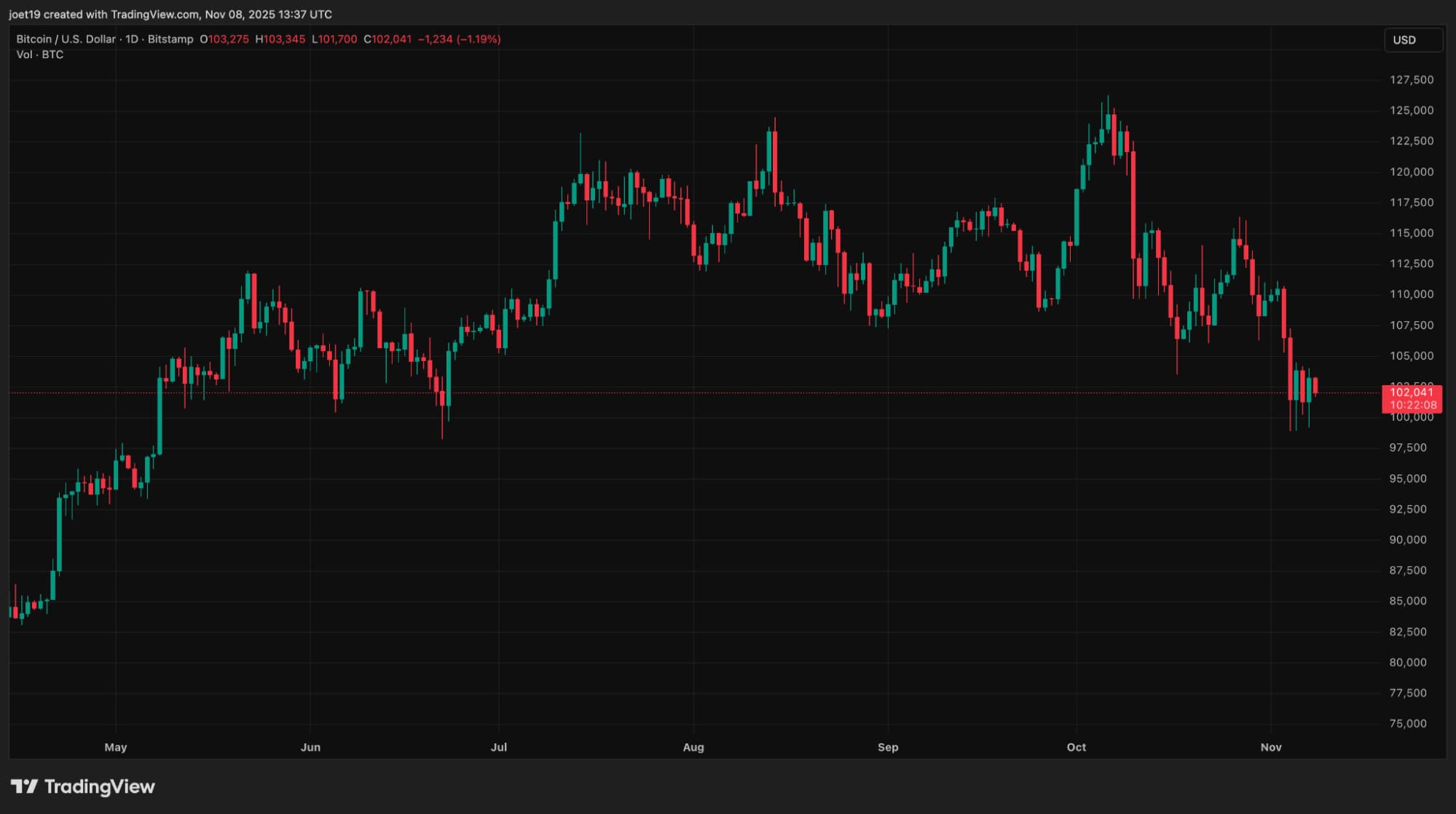Select the 1D interval label
Viewport: 1456px width, 814px height.
pos(132,39)
